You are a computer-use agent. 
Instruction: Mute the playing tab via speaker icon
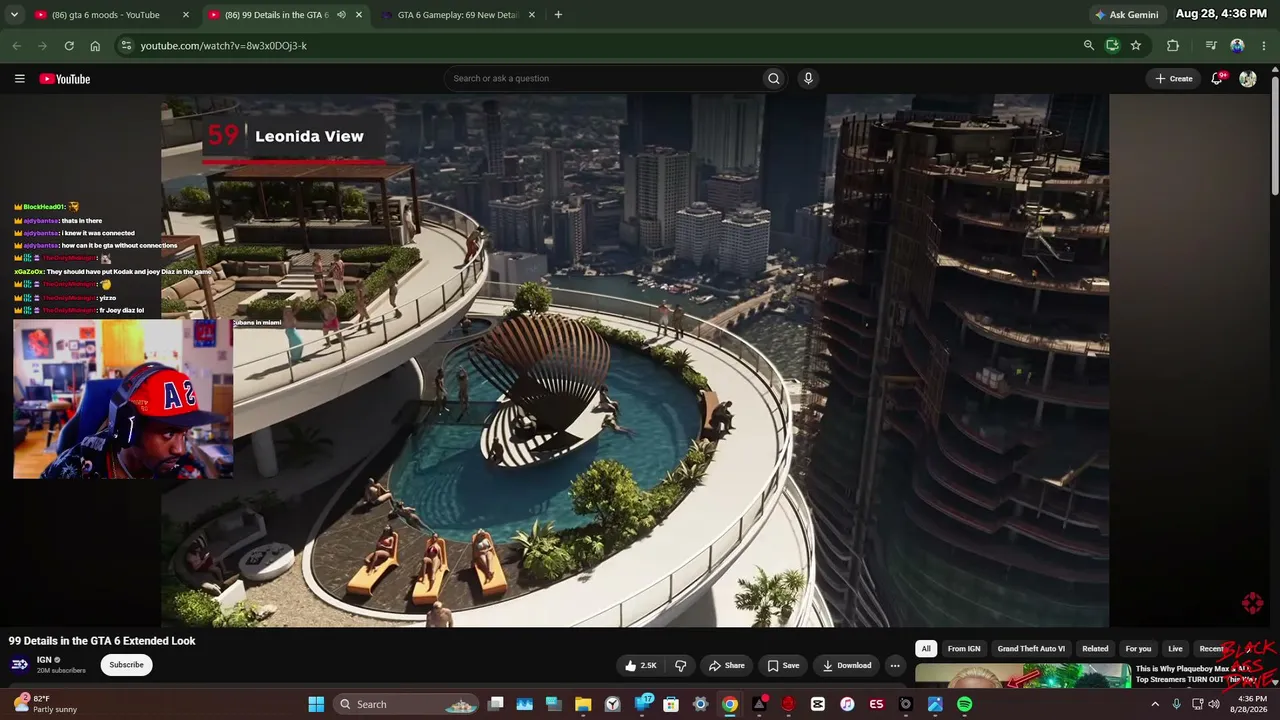(x=342, y=15)
